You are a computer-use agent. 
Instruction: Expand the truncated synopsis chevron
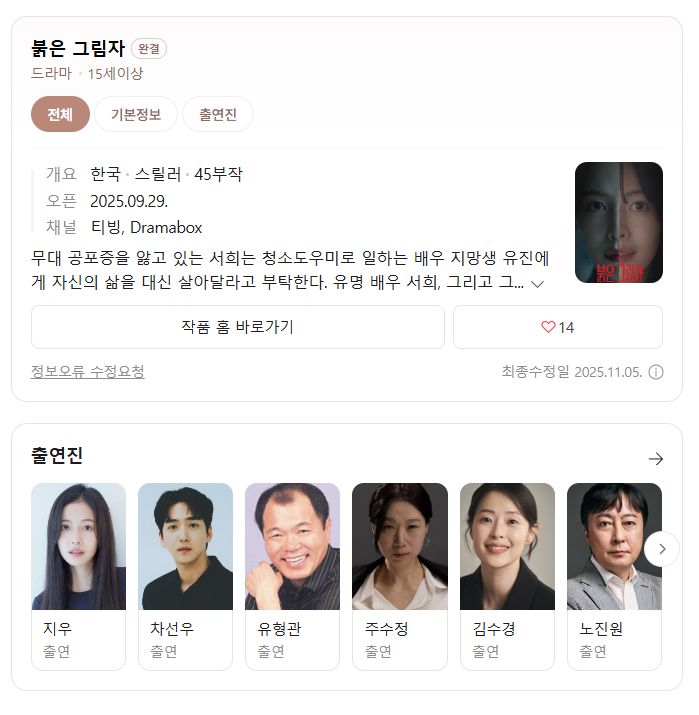point(538,284)
